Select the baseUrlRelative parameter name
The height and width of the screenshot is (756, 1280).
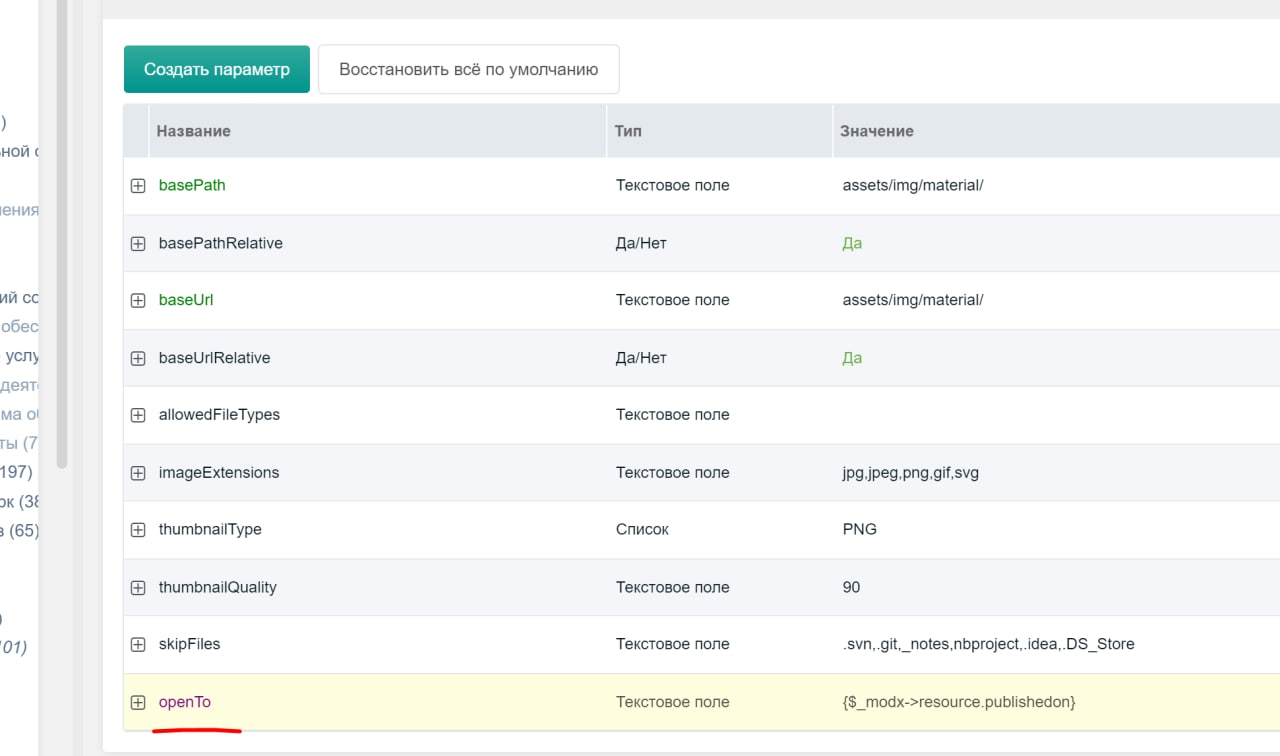215,358
